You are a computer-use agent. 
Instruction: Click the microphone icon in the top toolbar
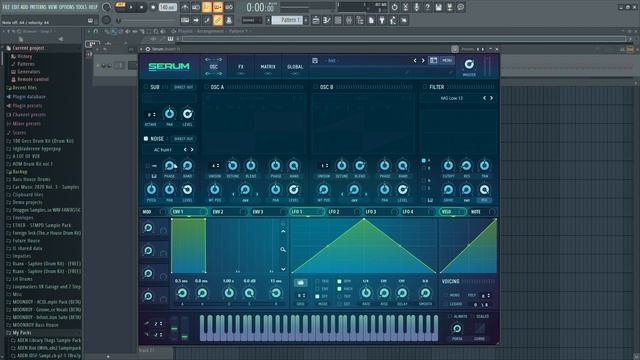click(x=416, y=7)
